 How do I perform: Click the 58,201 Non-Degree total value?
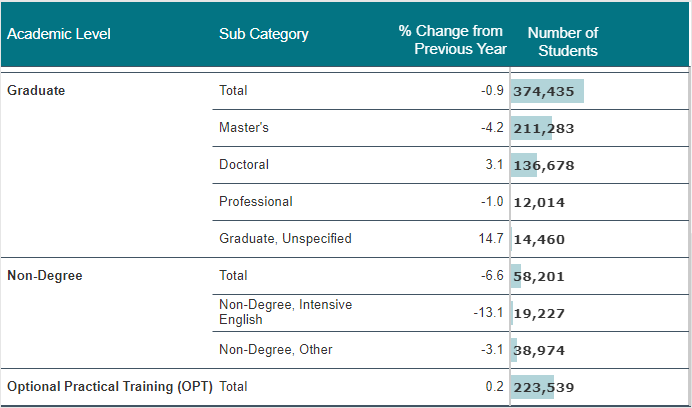tap(538, 276)
